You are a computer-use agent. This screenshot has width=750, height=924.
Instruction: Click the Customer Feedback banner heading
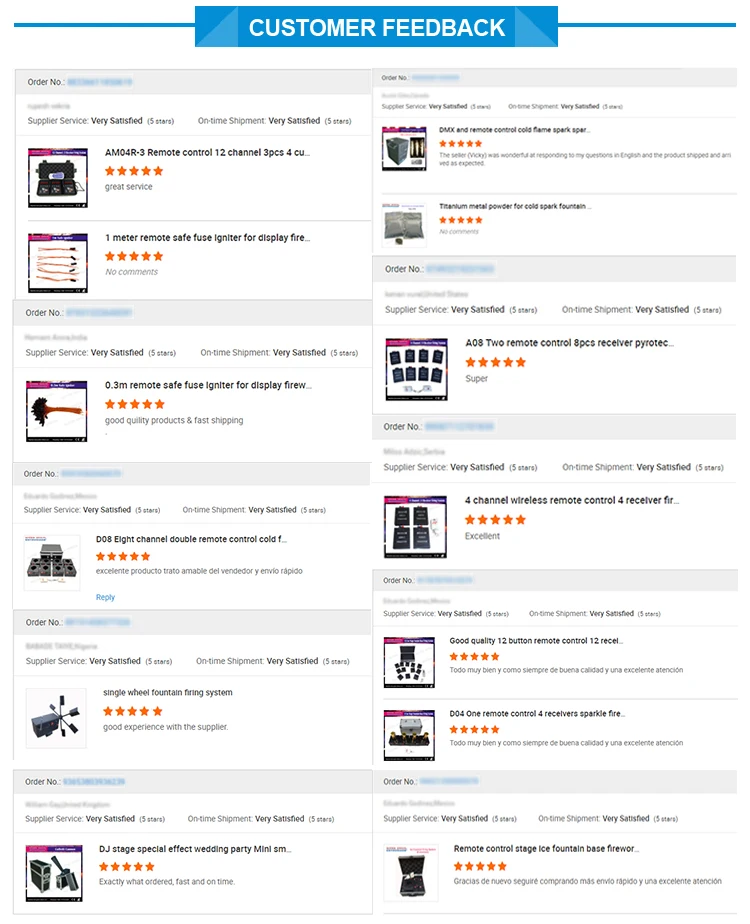point(376,27)
